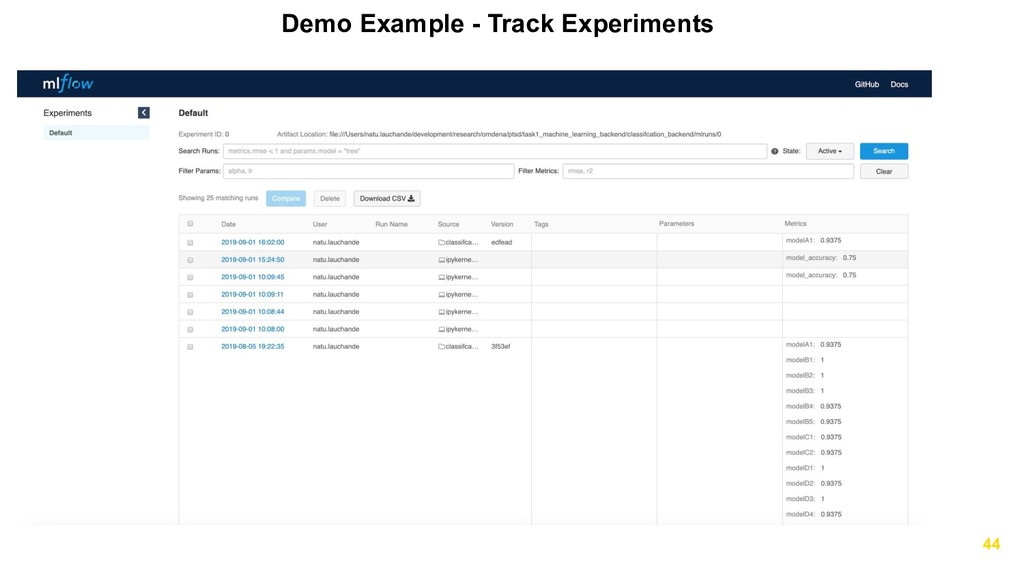Click the 'modelD3: 1' metric value

(x=805, y=499)
